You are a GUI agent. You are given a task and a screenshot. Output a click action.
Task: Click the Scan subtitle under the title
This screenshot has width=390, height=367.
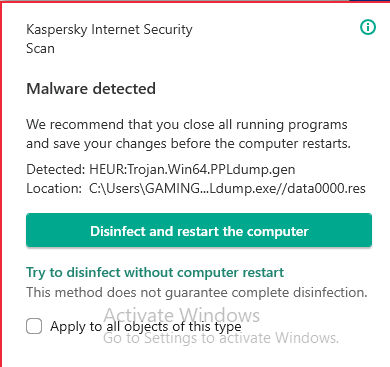click(40, 49)
